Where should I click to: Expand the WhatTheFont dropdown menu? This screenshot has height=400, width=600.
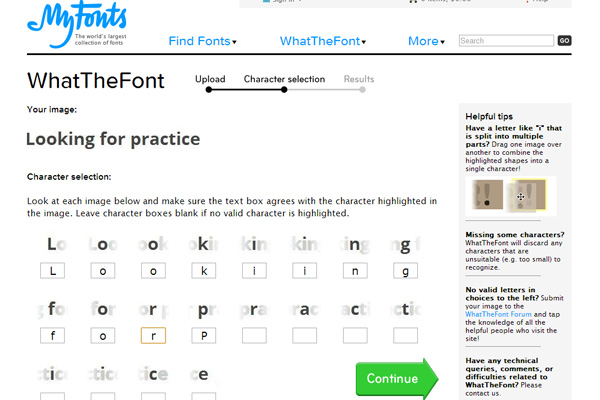point(323,41)
